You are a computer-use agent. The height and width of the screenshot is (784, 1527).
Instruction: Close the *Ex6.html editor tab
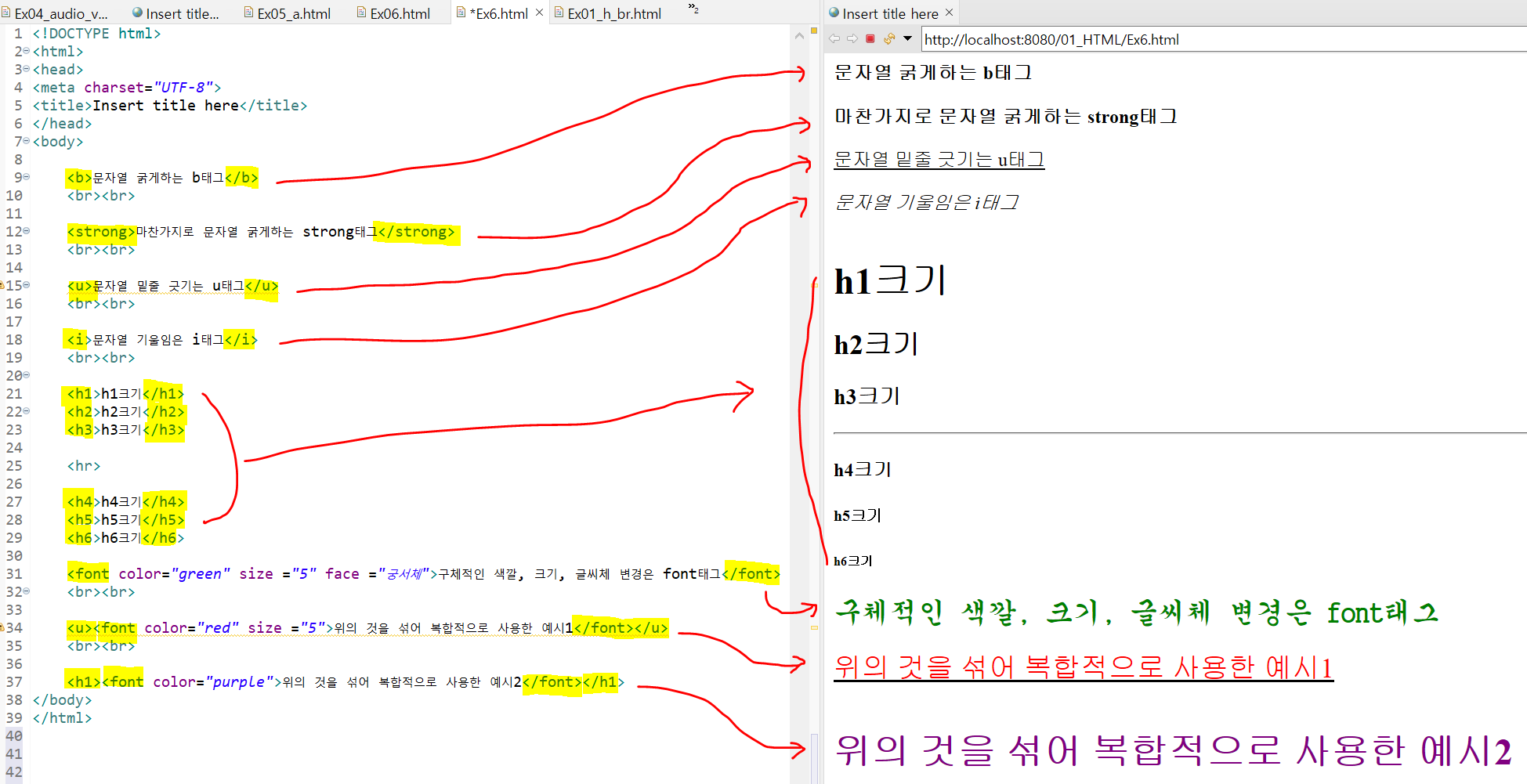click(x=539, y=13)
